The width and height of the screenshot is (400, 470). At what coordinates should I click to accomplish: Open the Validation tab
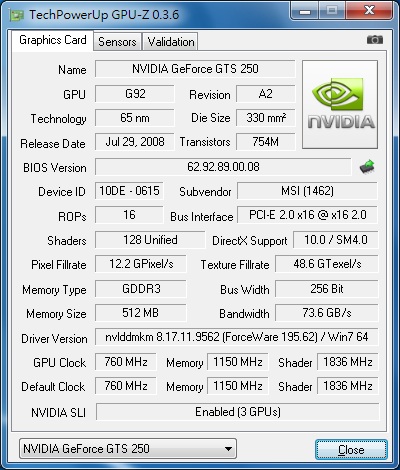[x=171, y=42]
